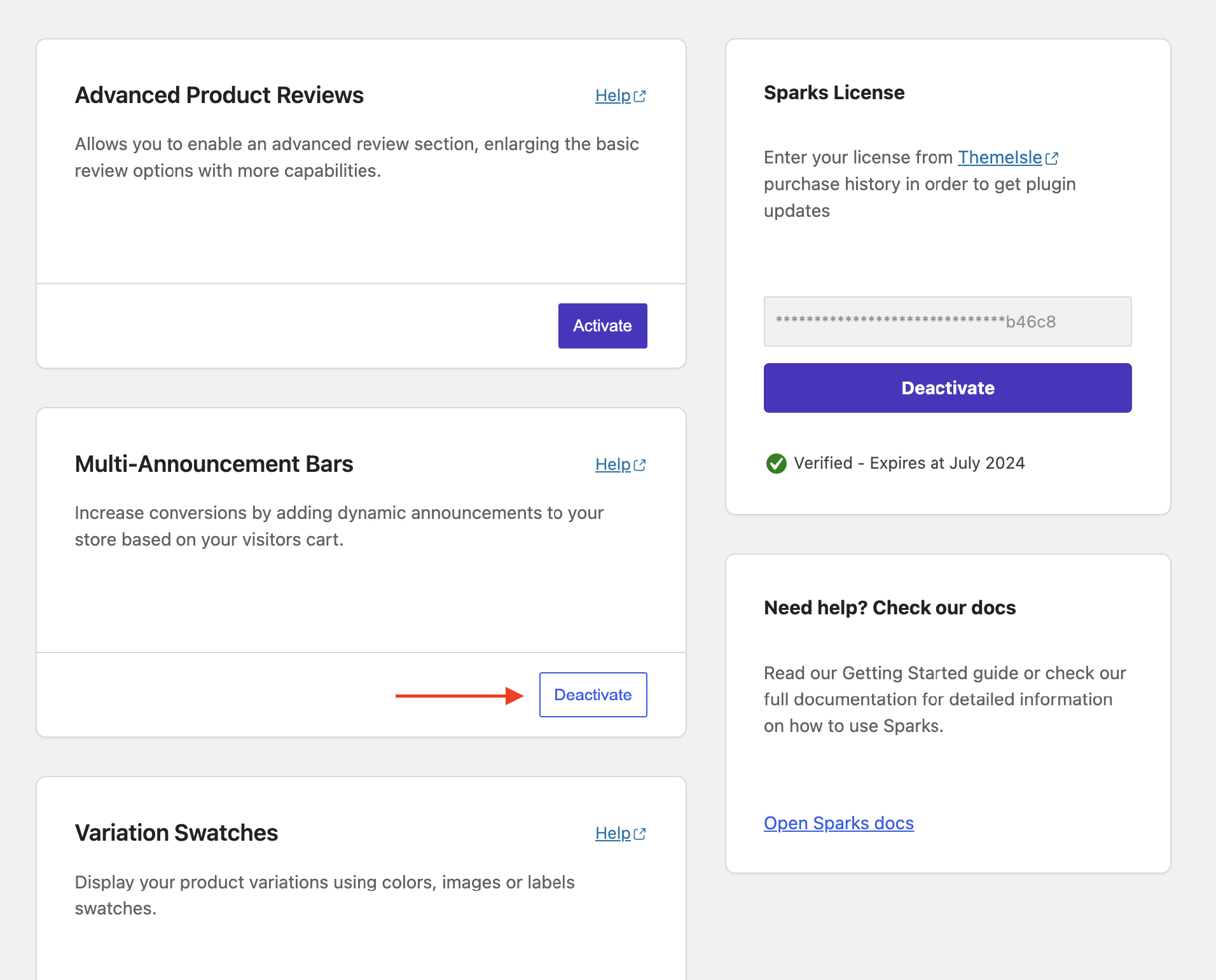Screen dimensions: 1216x980
Task: Open Help link for Advanced Product Reviews
Action: (x=620, y=95)
